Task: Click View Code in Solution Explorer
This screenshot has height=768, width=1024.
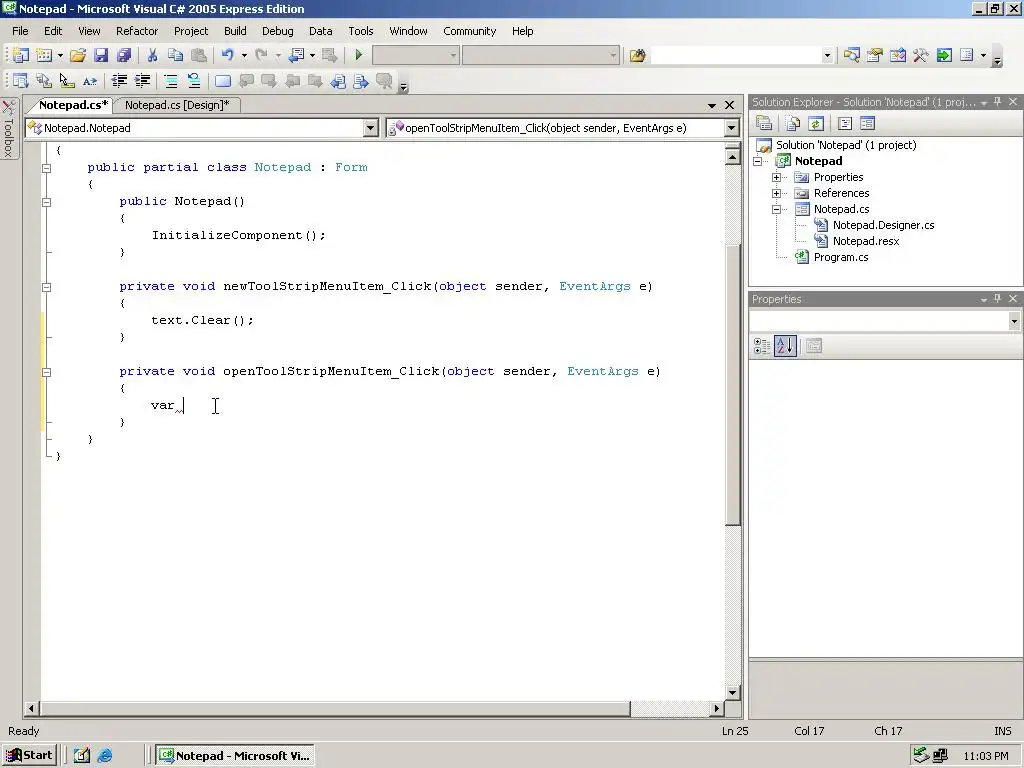Action: 845,123
